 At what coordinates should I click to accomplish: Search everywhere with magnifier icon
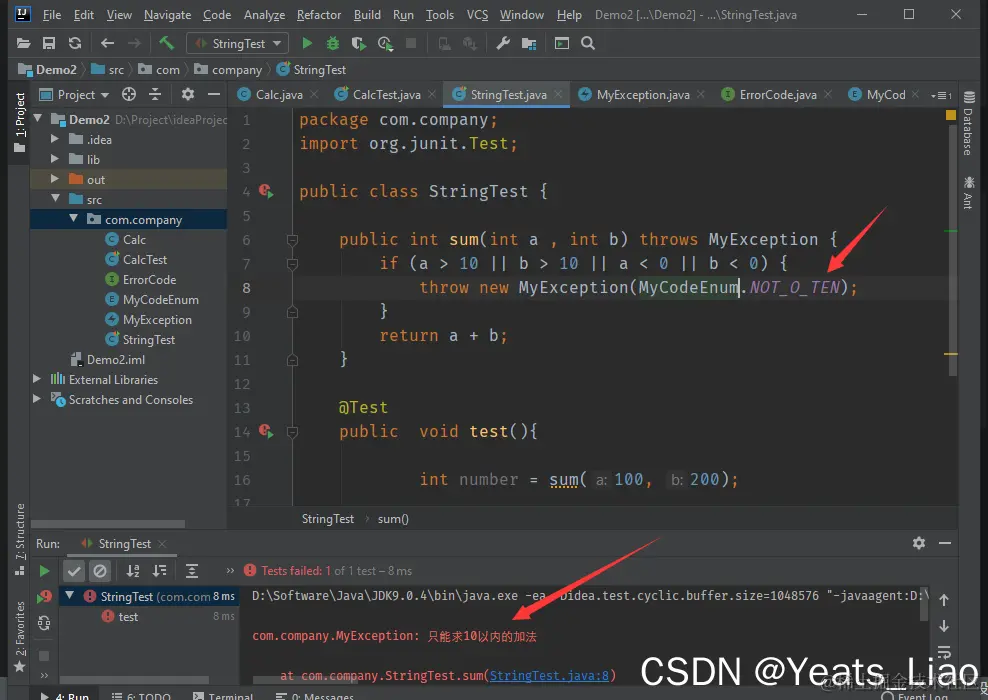point(588,43)
